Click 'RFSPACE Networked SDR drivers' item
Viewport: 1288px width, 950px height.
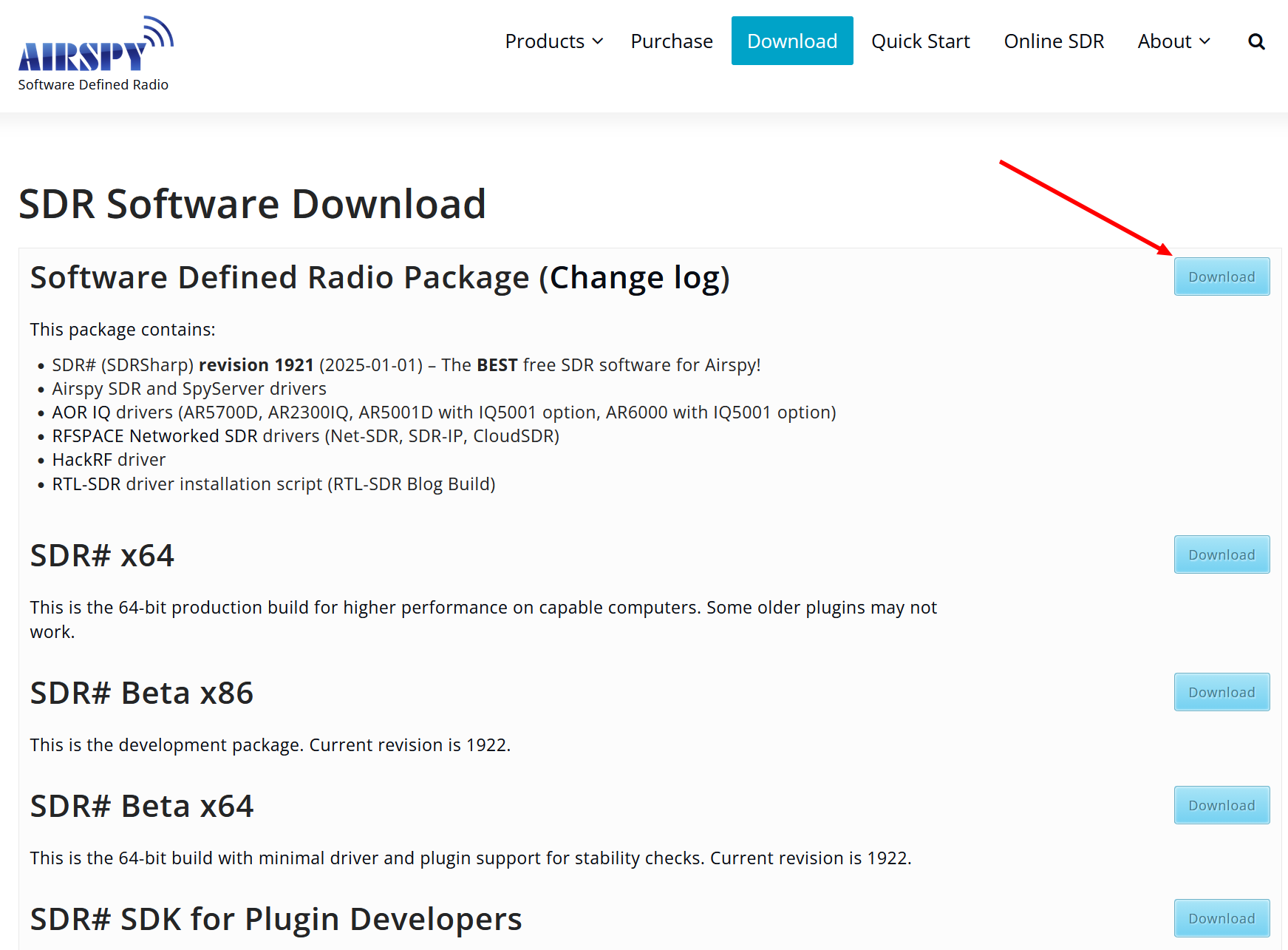[x=306, y=436]
